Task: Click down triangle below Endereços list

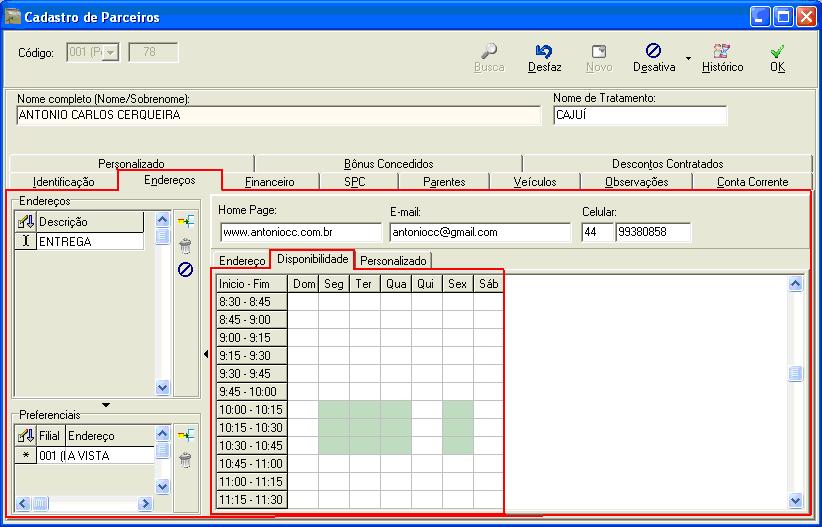Action: pyautogui.click(x=107, y=404)
